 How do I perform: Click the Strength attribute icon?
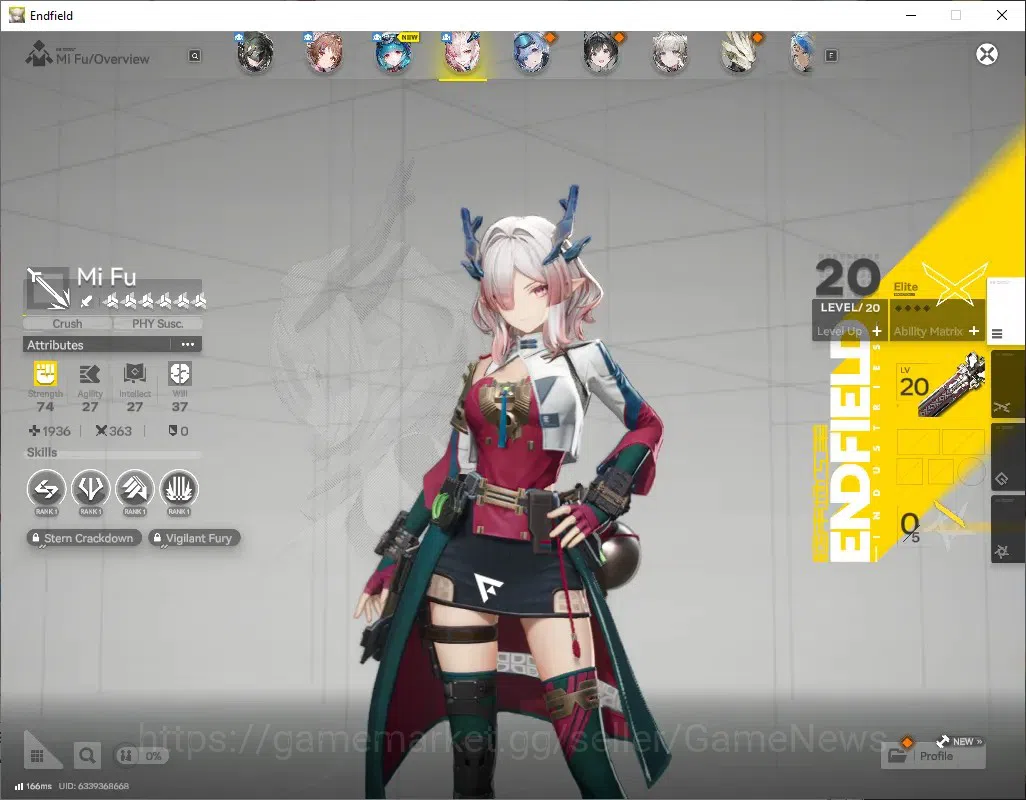(45, 374)
